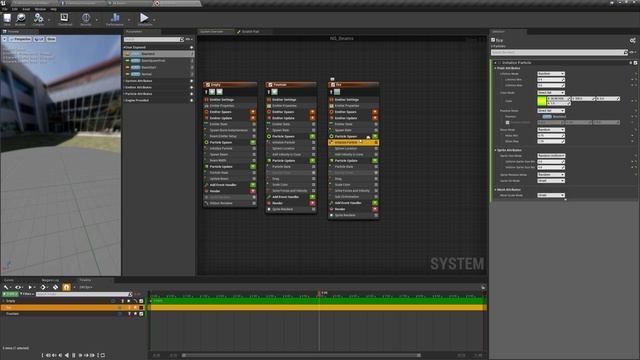Open the Simulation options dropdown arrow
The image size is (640, 360).
point(154,19)
